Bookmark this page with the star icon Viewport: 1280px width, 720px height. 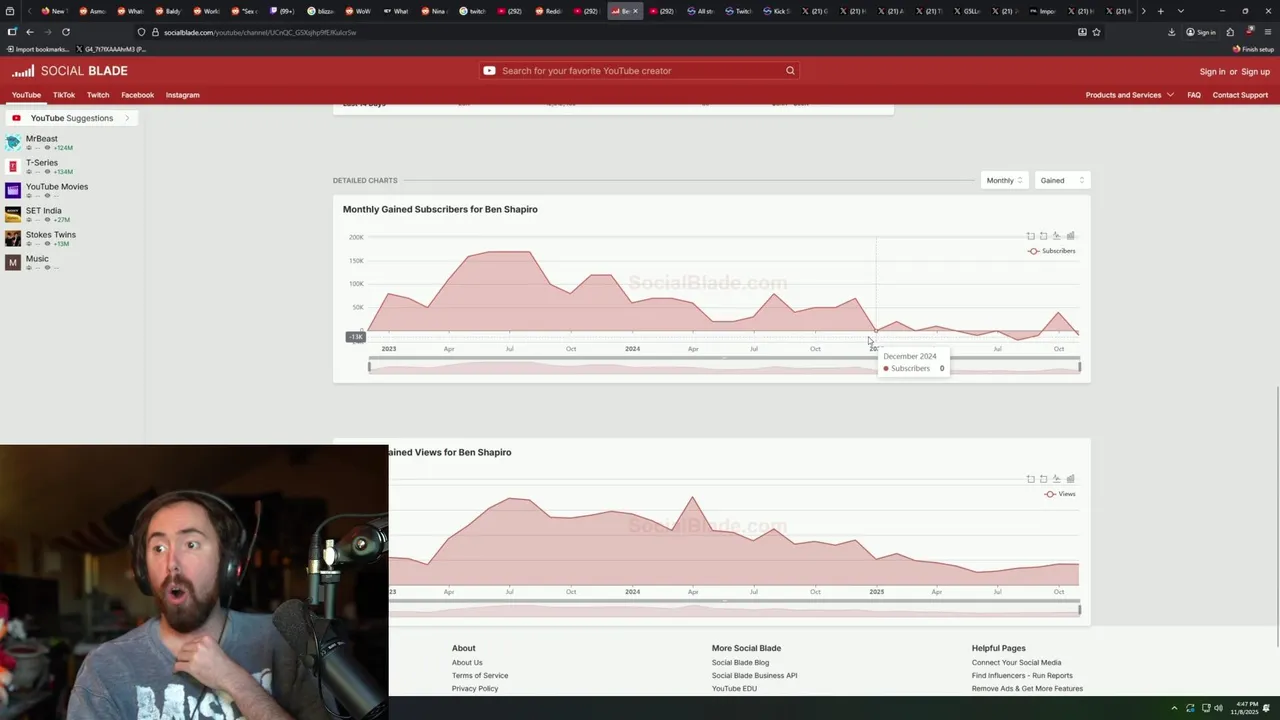[1097, 32]
